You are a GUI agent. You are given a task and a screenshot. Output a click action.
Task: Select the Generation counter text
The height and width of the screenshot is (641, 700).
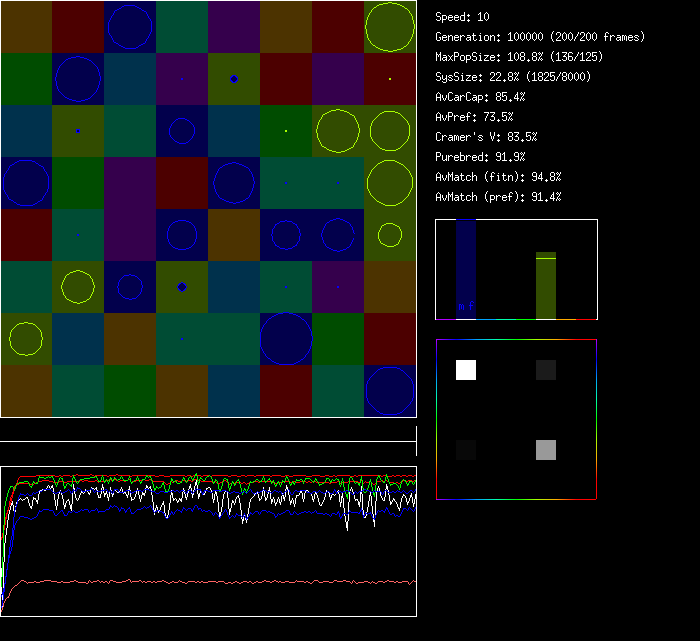[540, 37]
